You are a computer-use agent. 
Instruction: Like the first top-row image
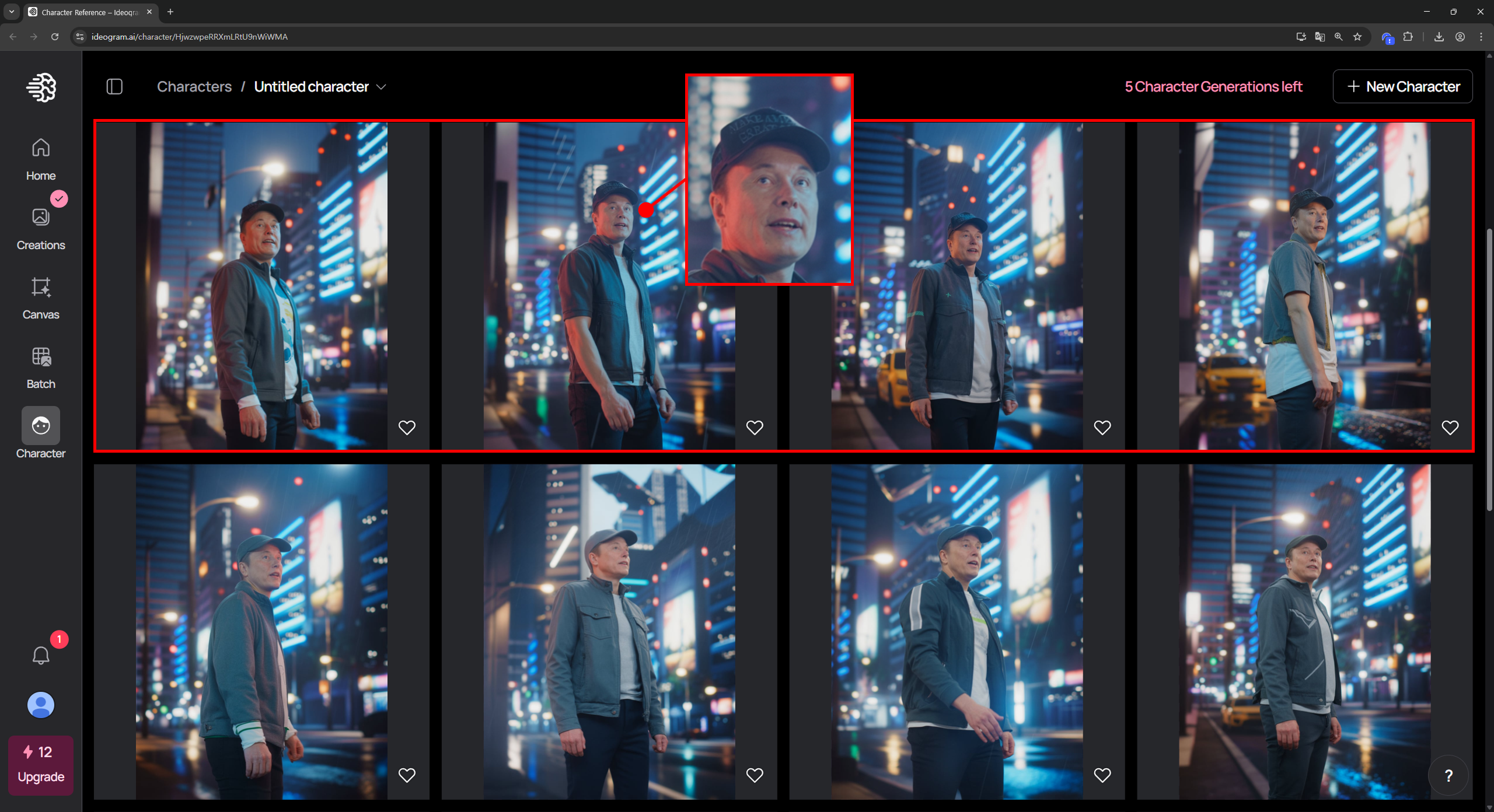(407, 428)
